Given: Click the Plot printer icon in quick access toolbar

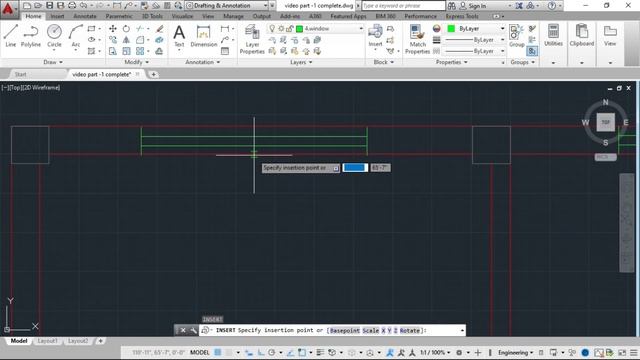Looking at the screenshot, I should click(x=72, y=5).
